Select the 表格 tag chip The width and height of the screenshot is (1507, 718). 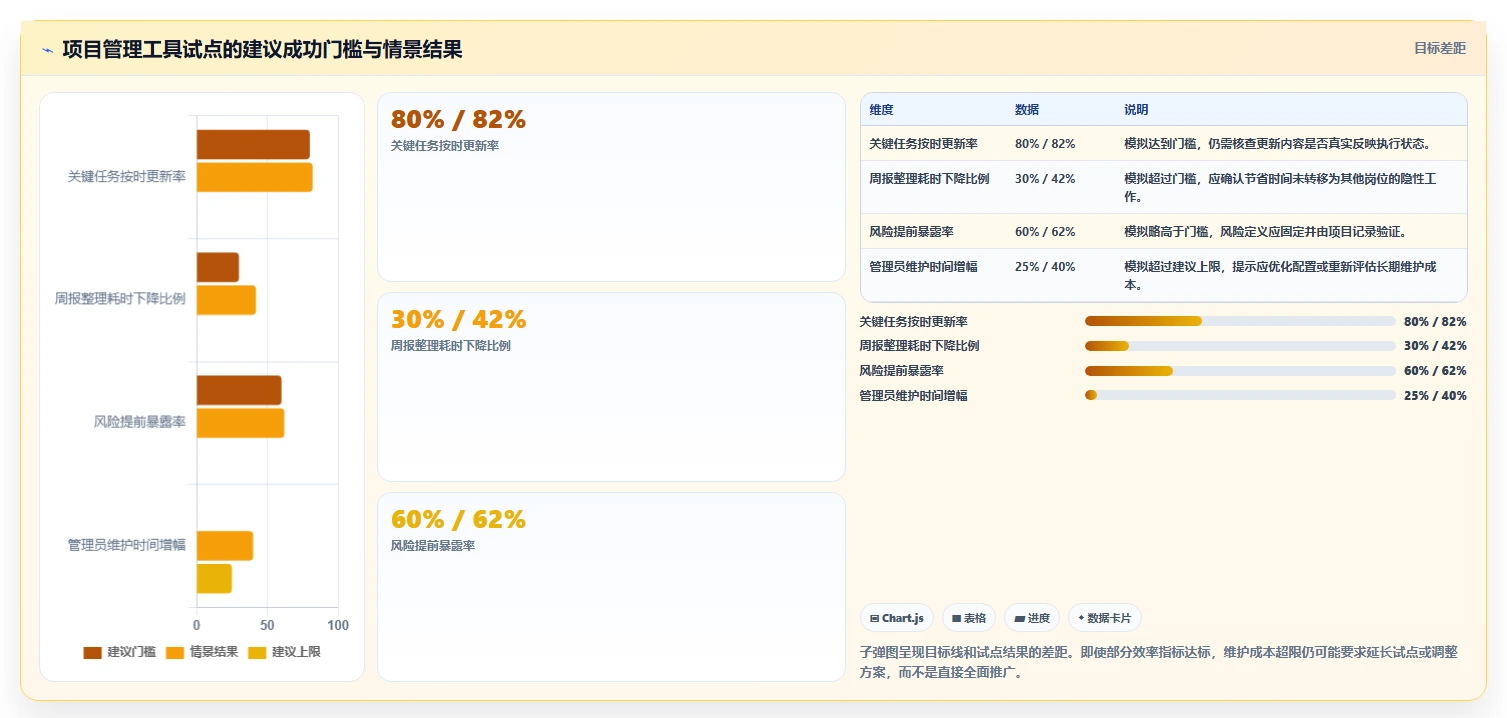point(969,618)
